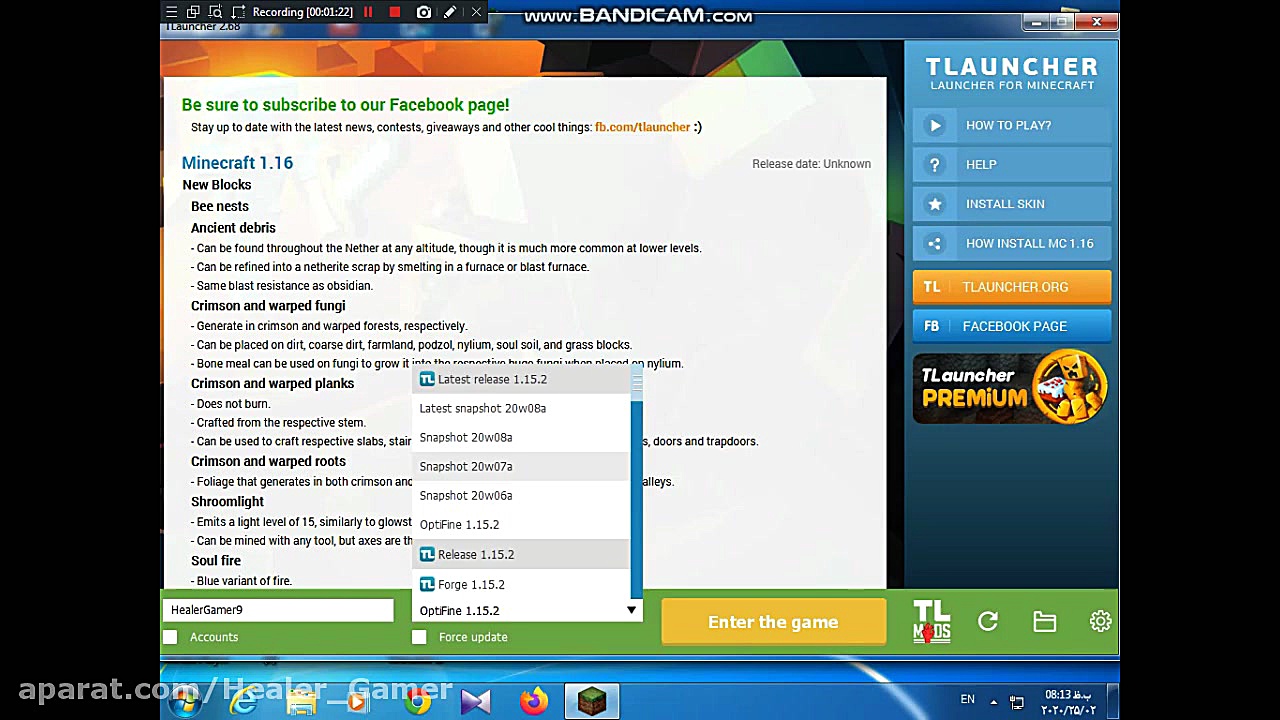Collapse the version dropdown arrow

point(631,610)
